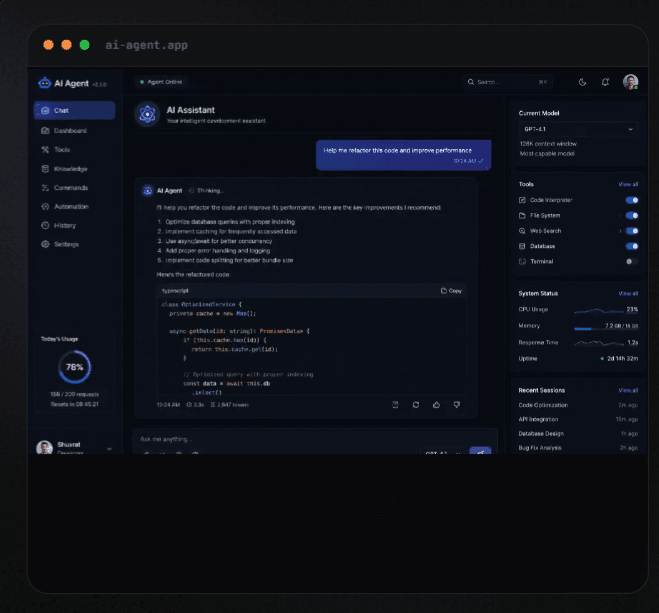The width and height of the screenshot is (659, 613).
Task: Toggle the Web Search switch
Action: 632,231
